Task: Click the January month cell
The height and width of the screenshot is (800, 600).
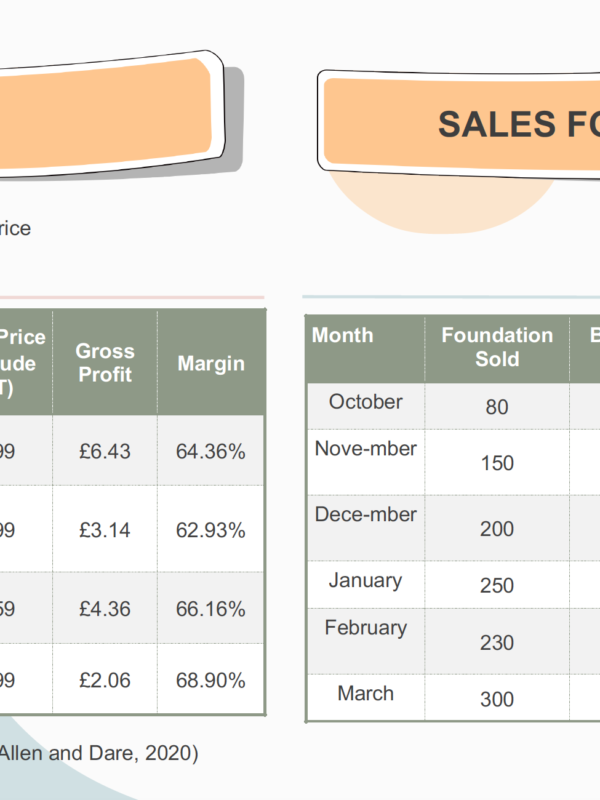Action: point(365,584)
